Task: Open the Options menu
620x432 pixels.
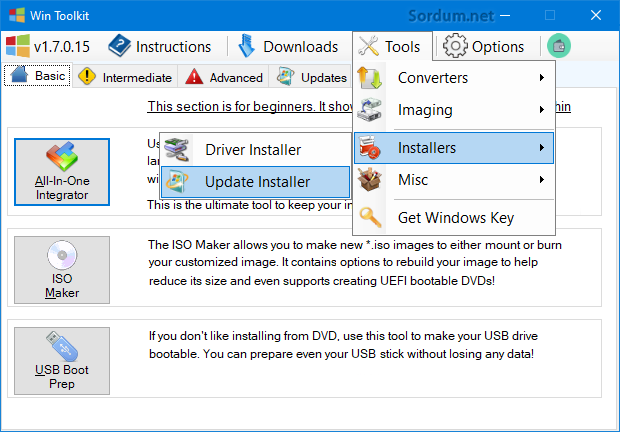Action: (483, 46)
